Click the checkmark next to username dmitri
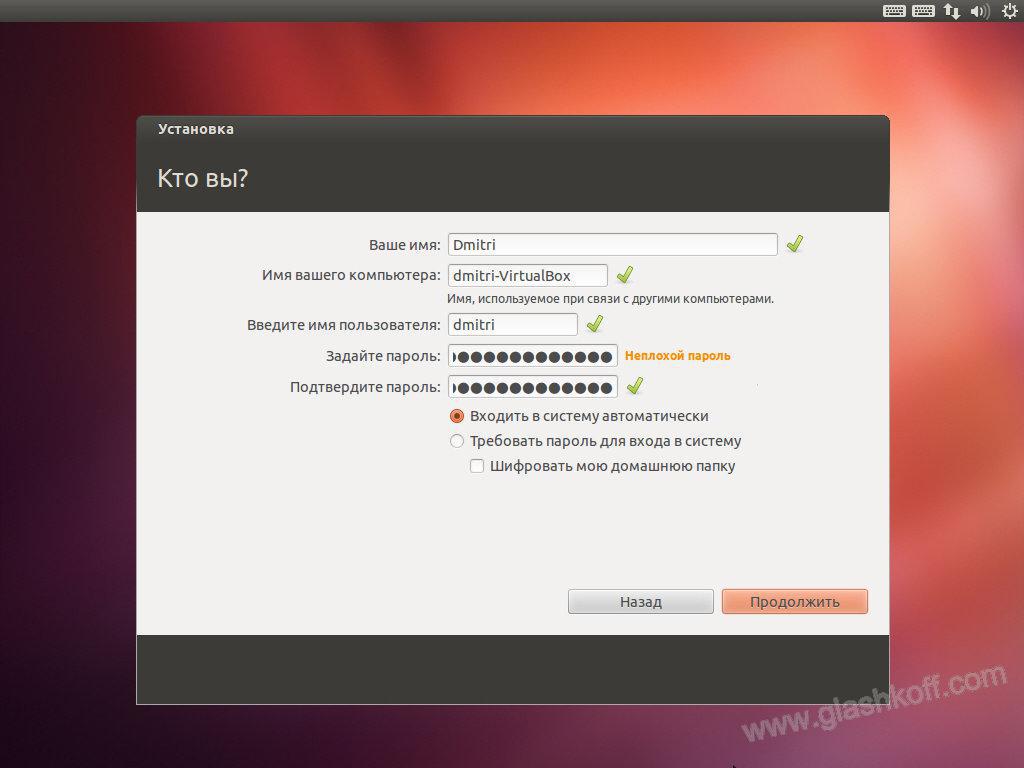Viewport: 1024px width, 768px height. point(595,323)
